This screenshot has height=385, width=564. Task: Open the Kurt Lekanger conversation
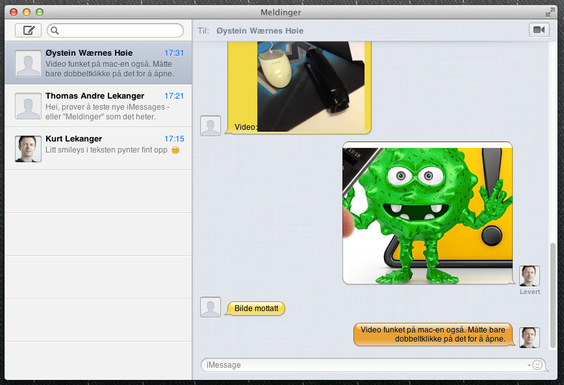[x=99, y=148]
